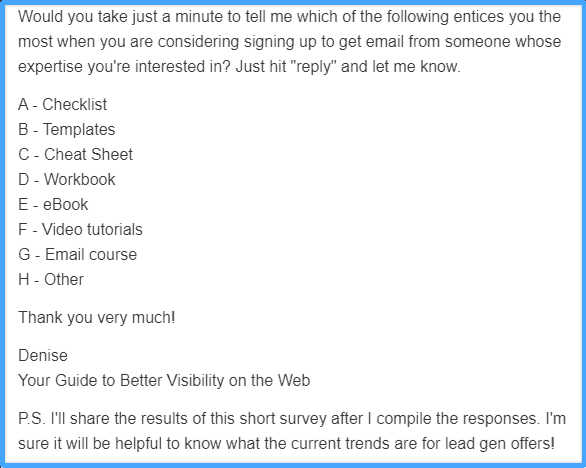Screen dimensions: 586x468
Task: Select "F - Video tutorials" option
Action: [80, 230]
